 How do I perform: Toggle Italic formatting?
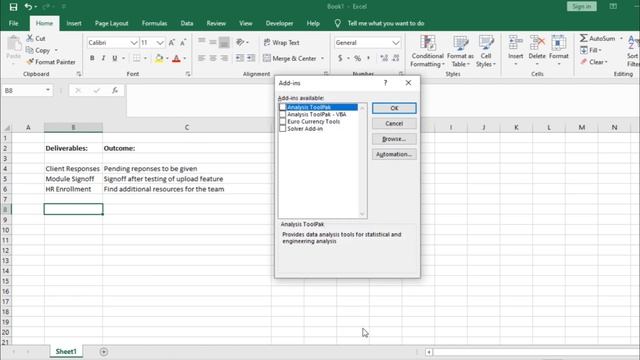coord(103,58)
